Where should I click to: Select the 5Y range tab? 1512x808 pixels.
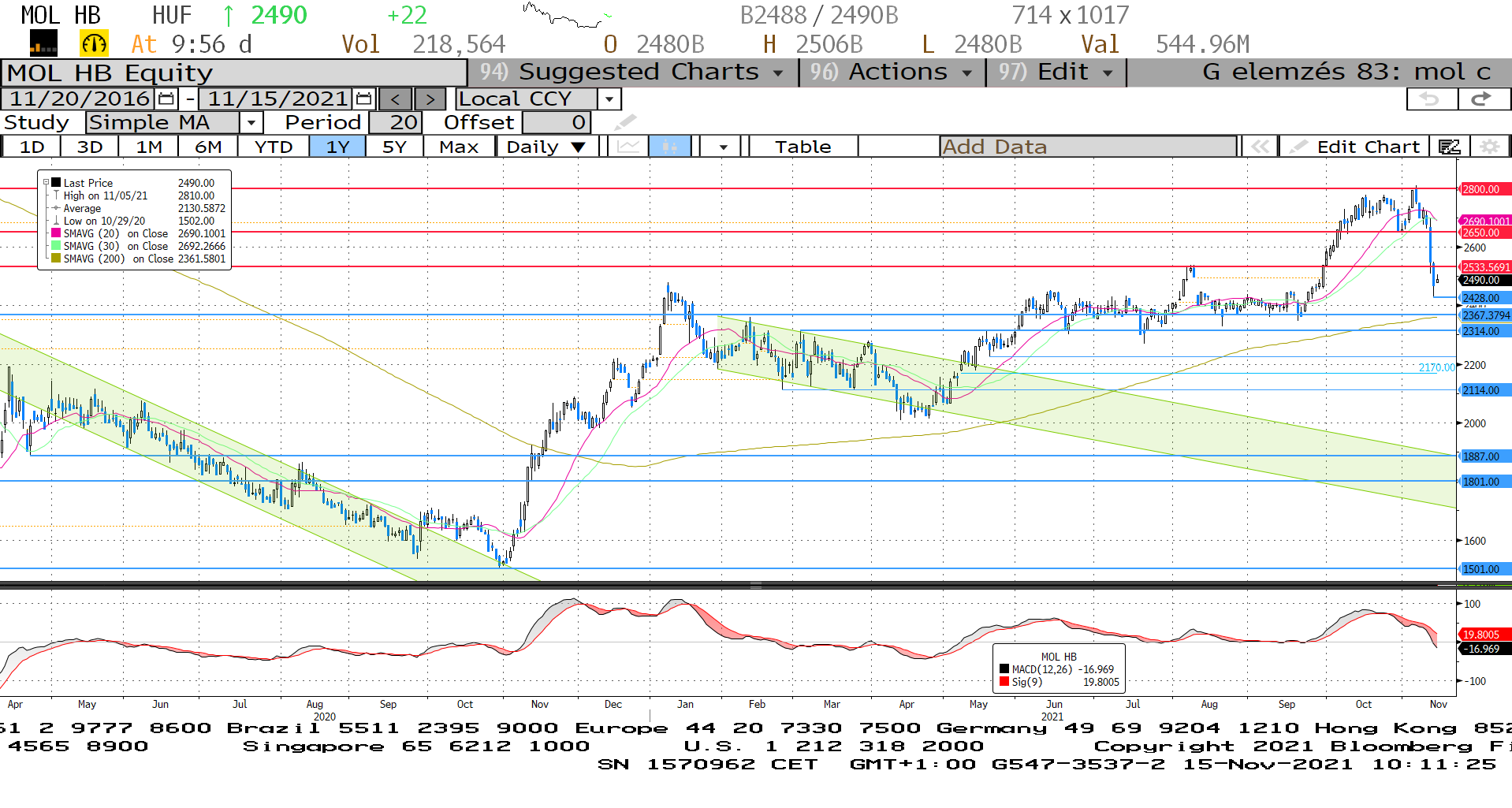(394, 147)
